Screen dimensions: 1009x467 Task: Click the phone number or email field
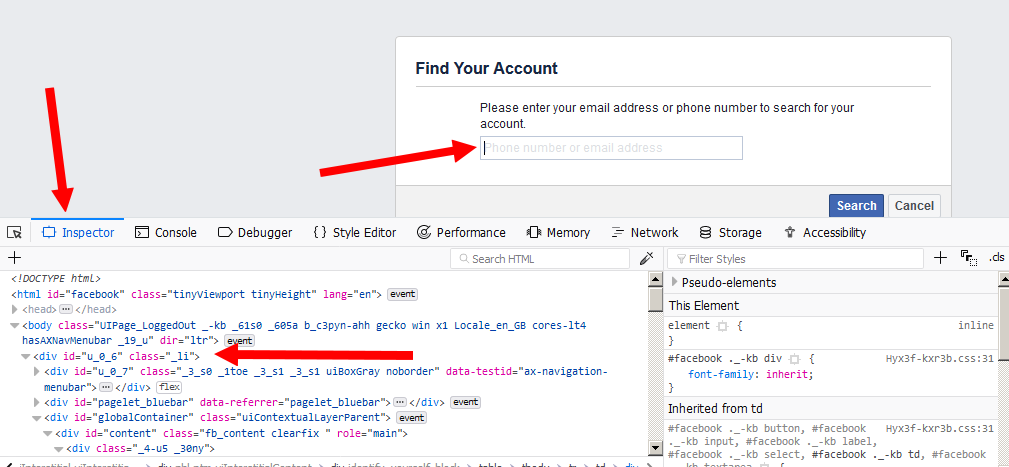611,148
